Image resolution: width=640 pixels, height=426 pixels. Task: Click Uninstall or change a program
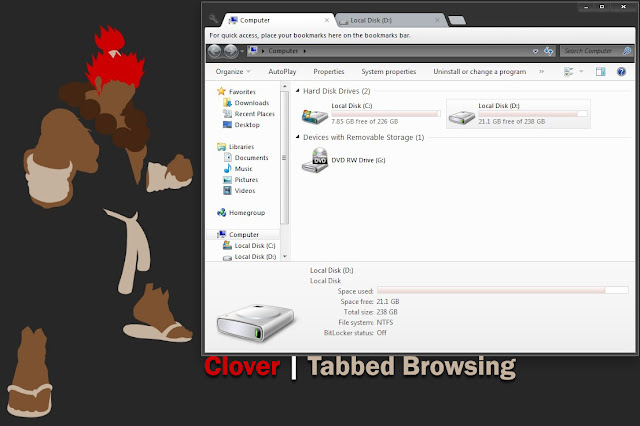click(x=480, y=71)
